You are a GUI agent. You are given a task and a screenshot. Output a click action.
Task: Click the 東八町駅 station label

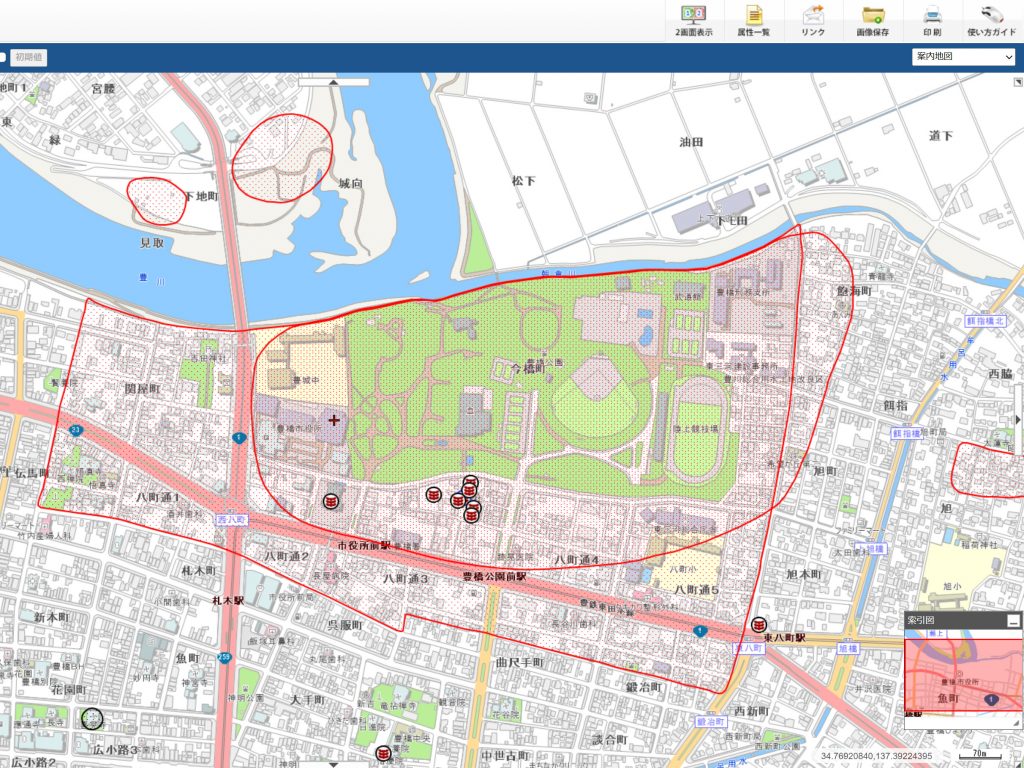pos(784,637)
